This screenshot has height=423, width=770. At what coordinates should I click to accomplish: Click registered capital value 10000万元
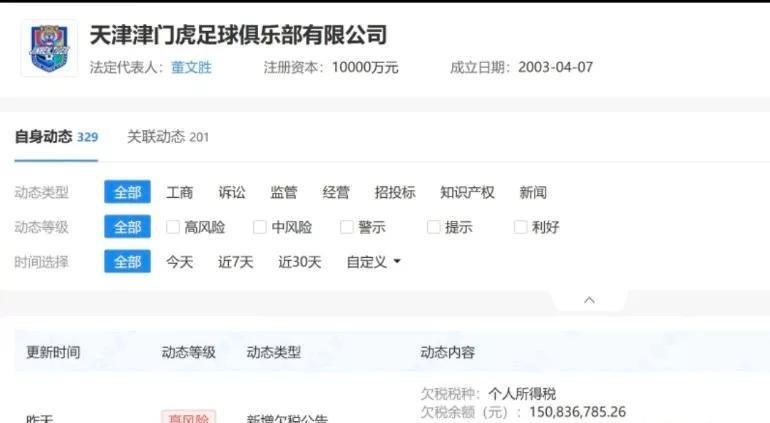365,67
